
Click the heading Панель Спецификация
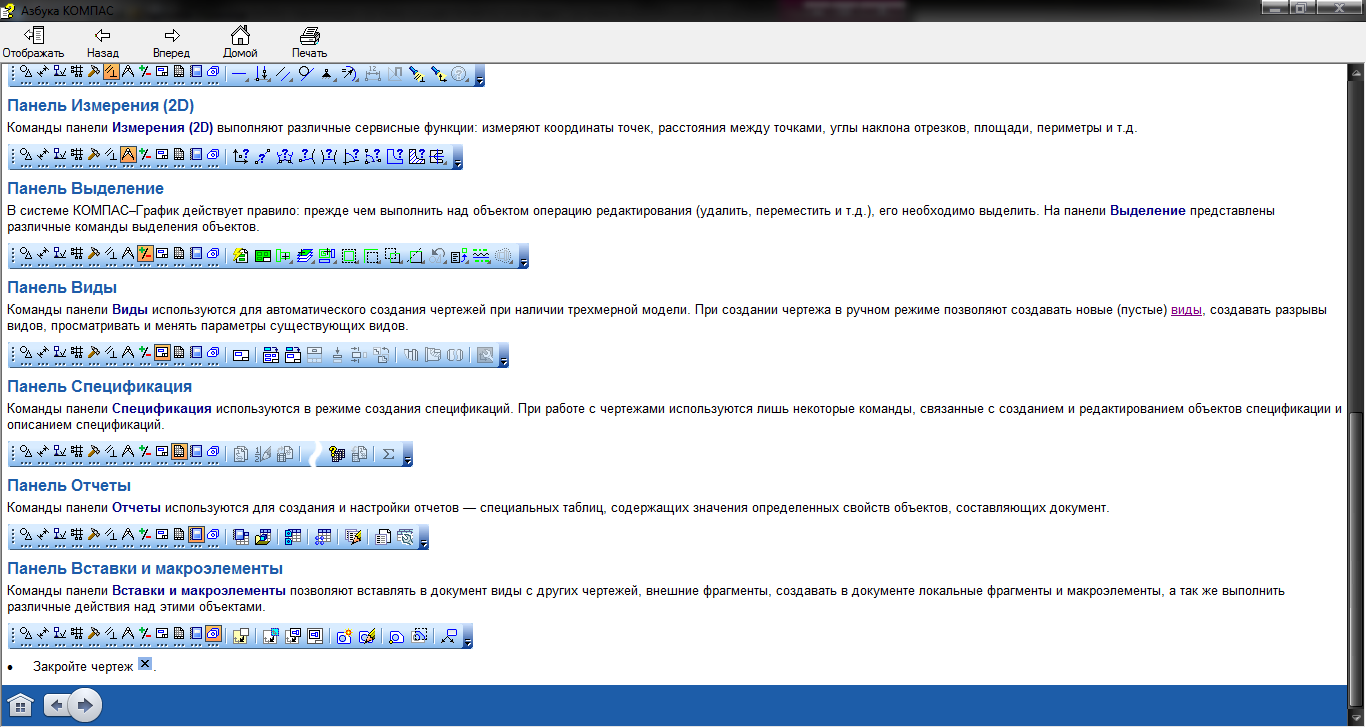[x=100, y=386]
